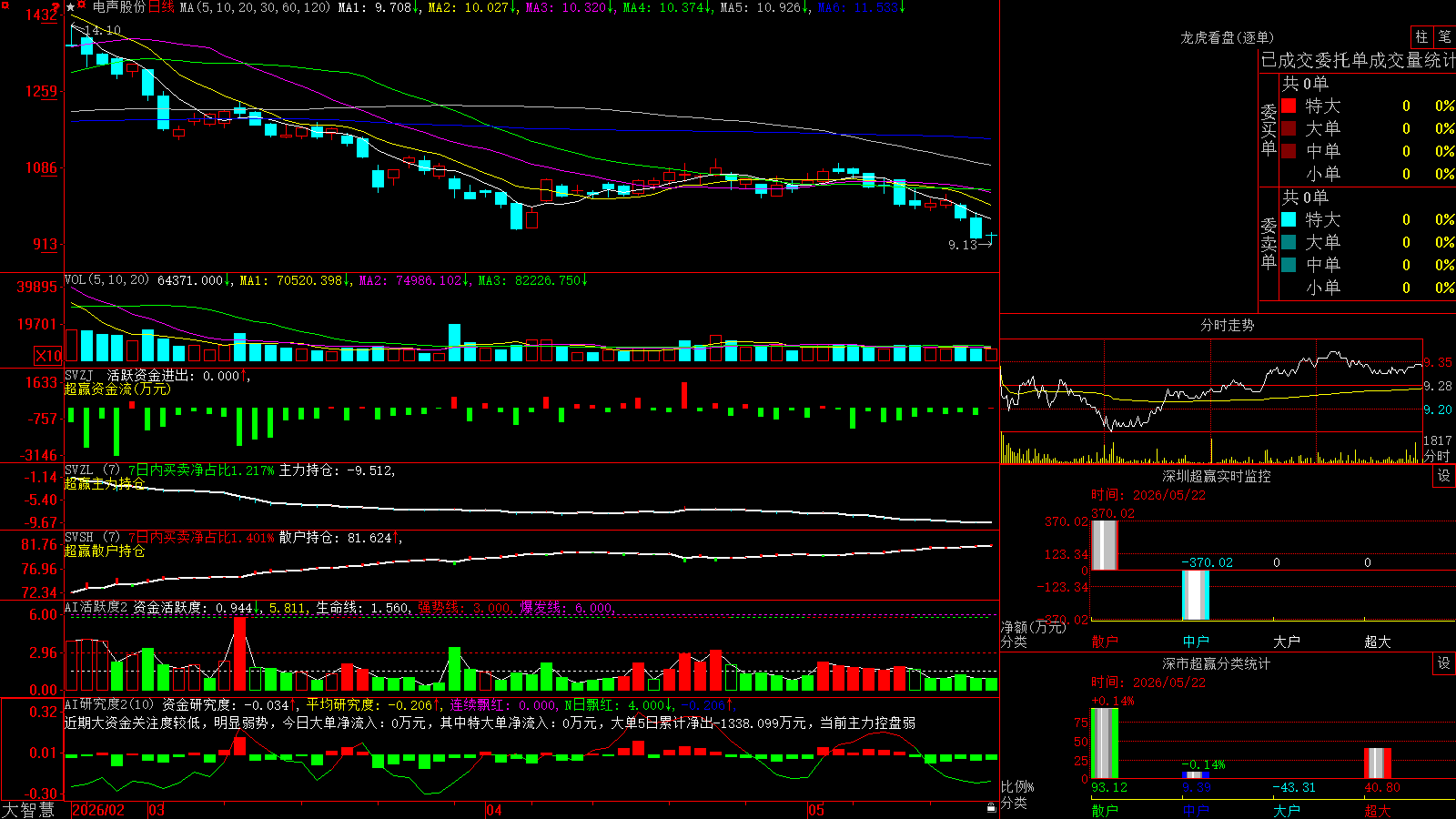This screenshot has width=1456, height=819.
Task: Click the 深市超赢分类统计 panel title
Action: click(x=1217, y=663)
